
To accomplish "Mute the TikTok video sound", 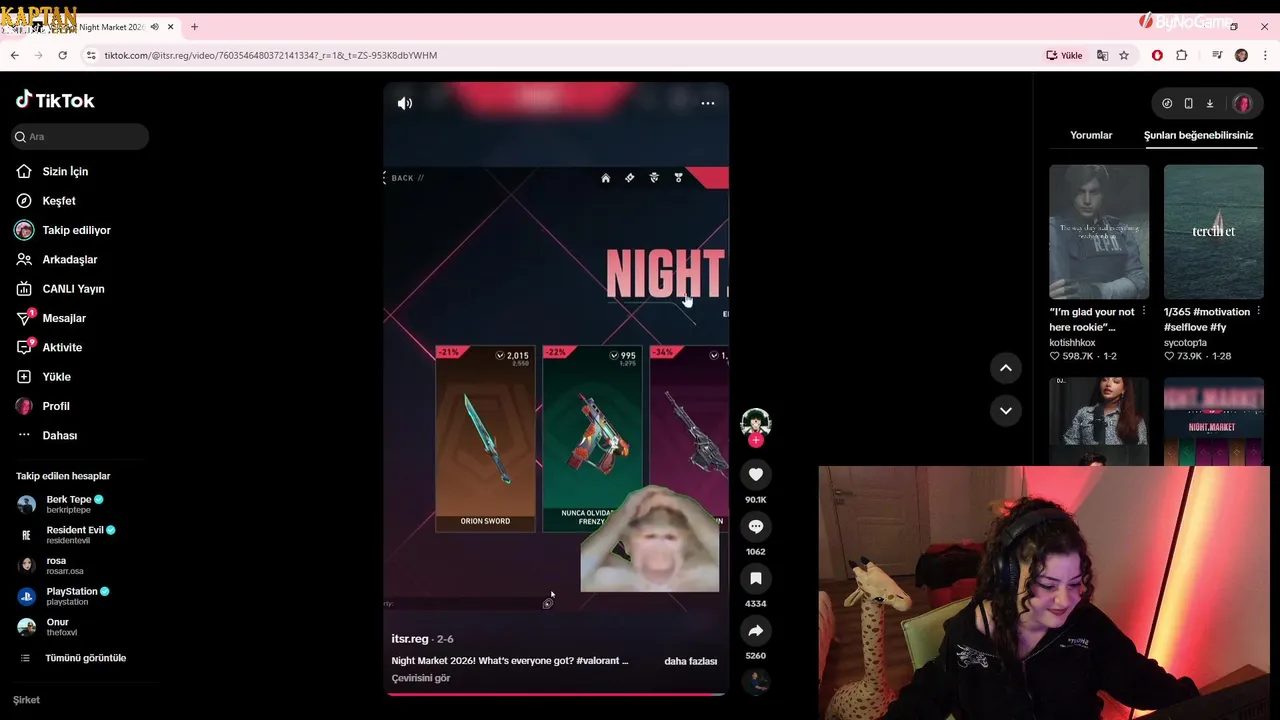I will (x=405, y=103).
